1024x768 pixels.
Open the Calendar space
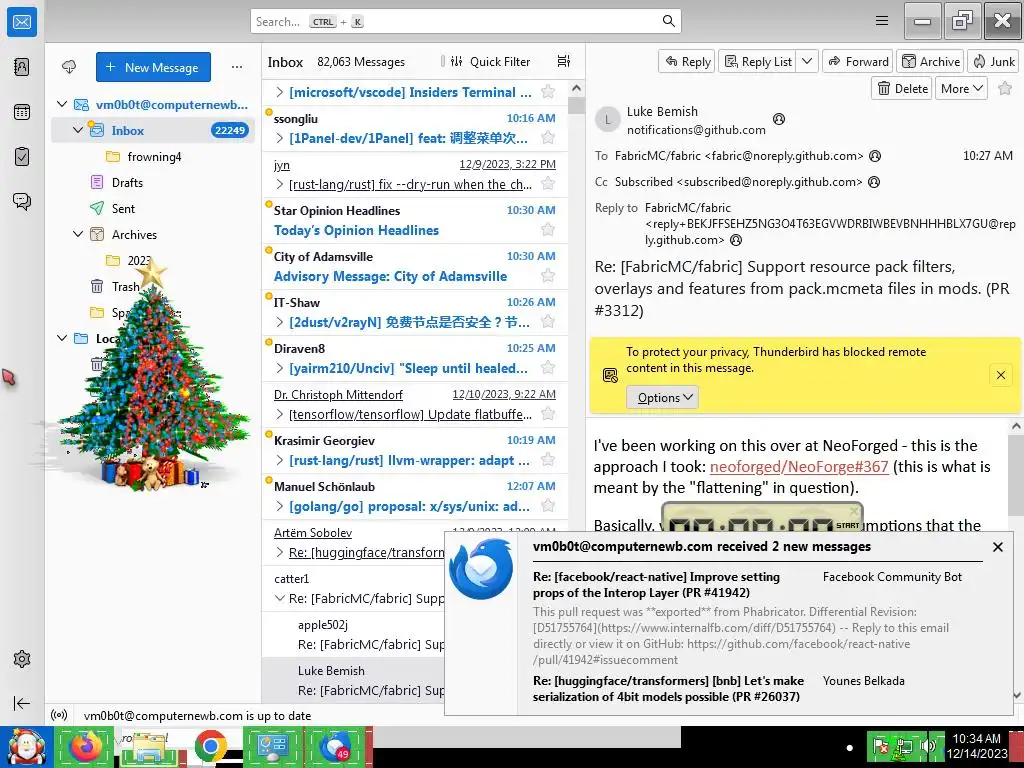[x=22, y=112]
